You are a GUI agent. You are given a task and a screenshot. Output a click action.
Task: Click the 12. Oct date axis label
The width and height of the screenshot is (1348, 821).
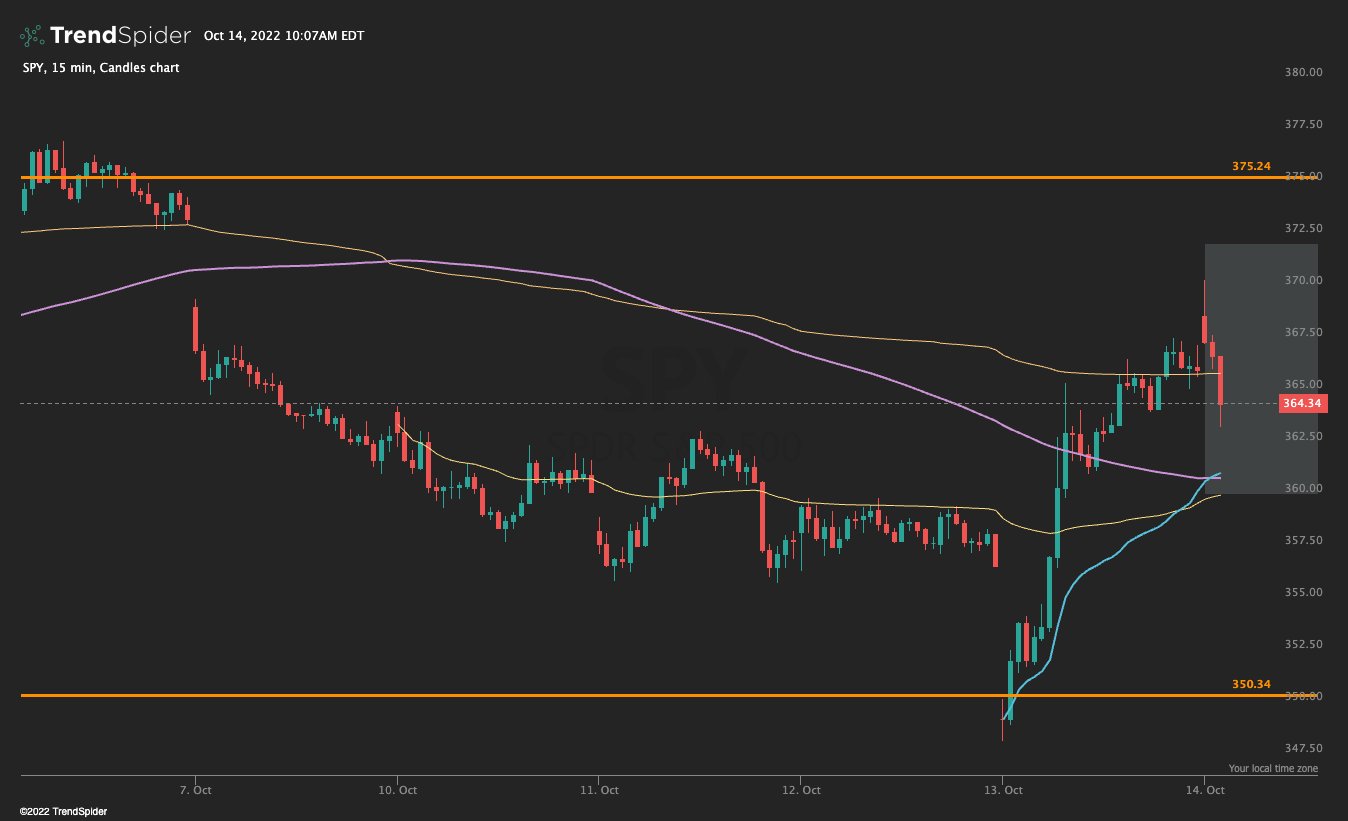click(801, 790)
